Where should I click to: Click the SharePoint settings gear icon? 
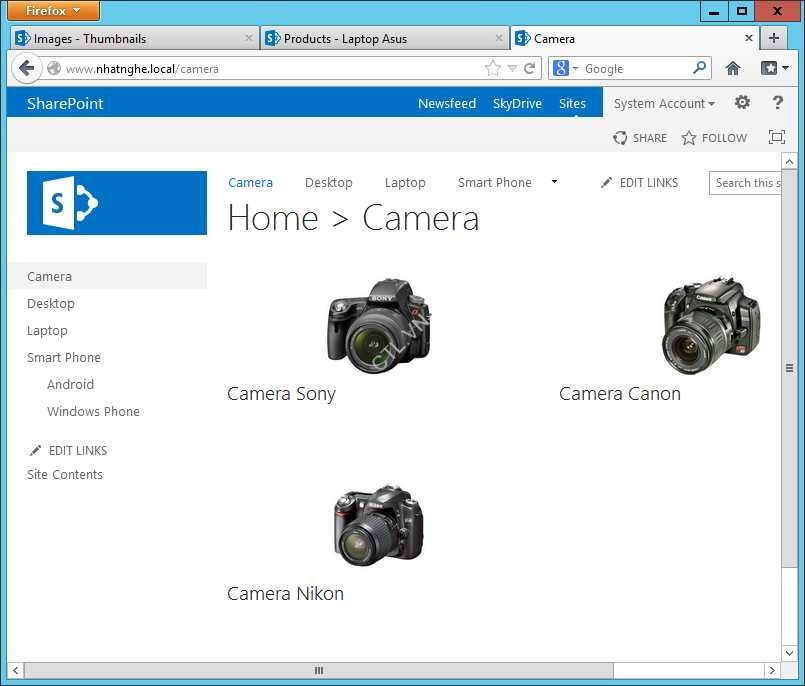pos(742,103)
